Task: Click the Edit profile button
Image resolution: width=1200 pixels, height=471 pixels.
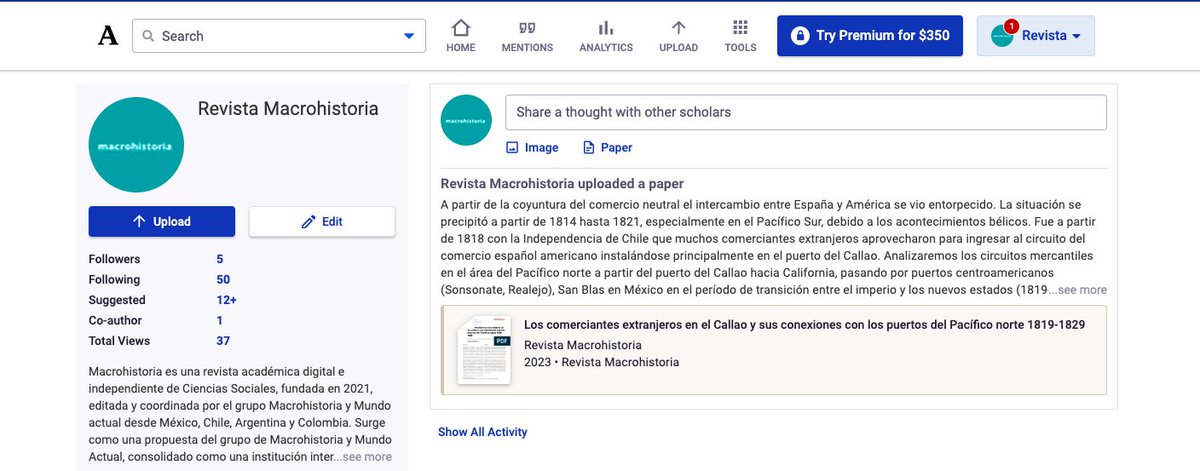Action: (x=322, y=222)
